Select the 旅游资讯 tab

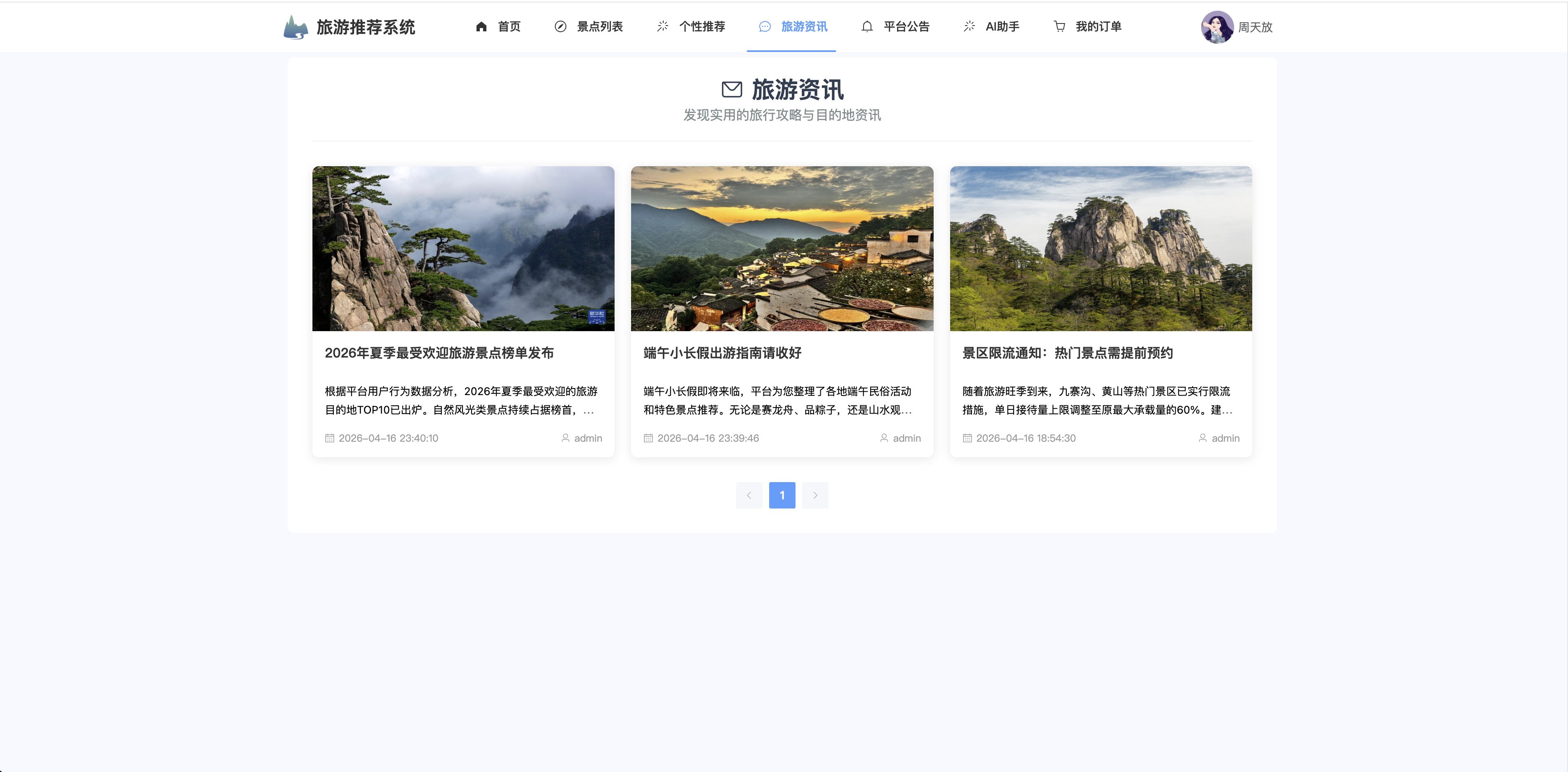pos(791,26)
